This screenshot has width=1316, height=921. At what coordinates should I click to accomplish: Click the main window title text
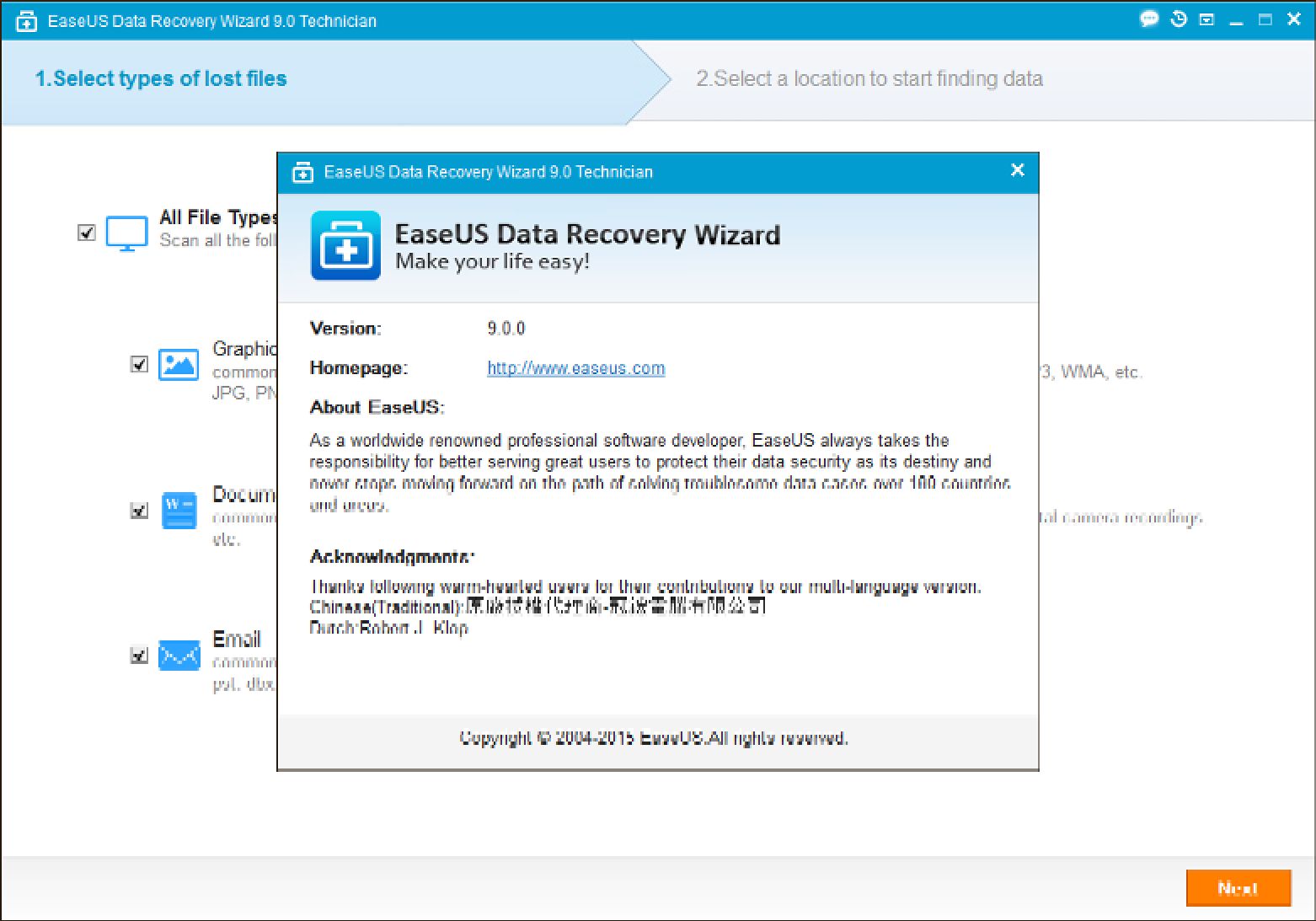point(212,21)
